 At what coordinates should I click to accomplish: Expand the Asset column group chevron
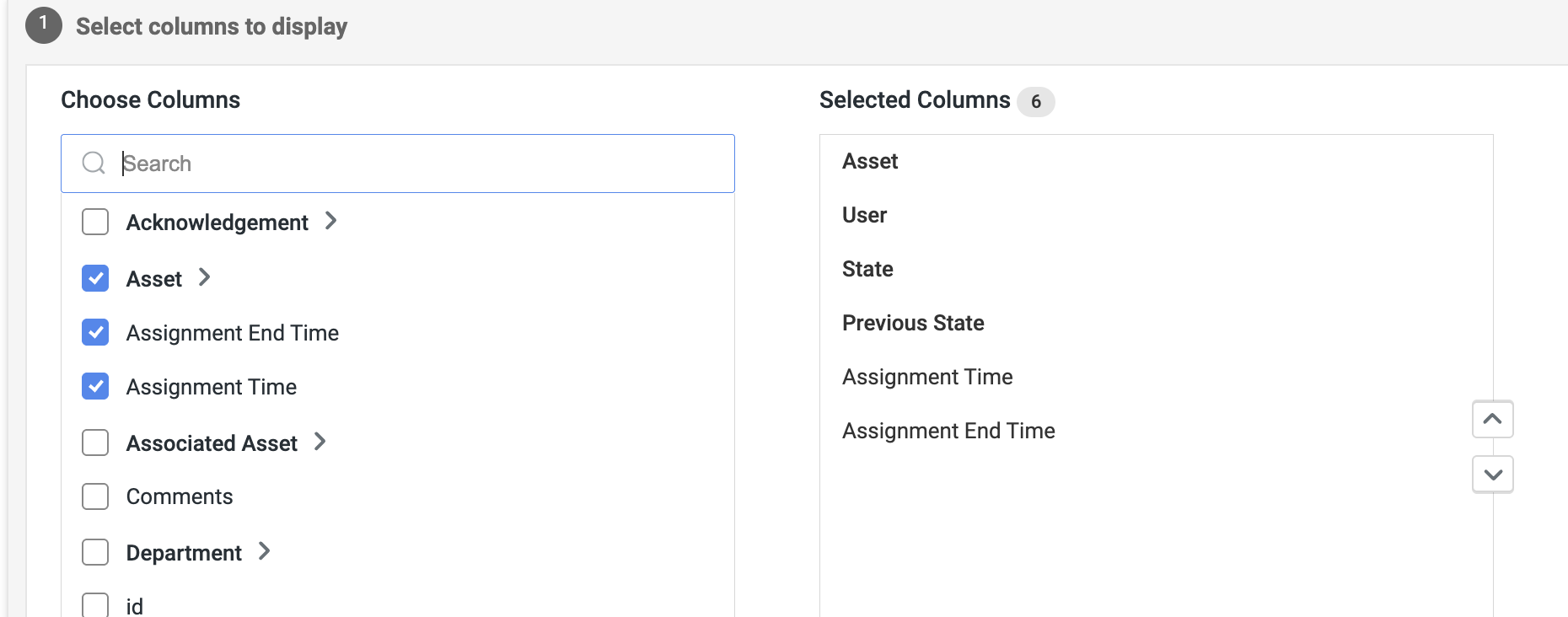point(204,277)
